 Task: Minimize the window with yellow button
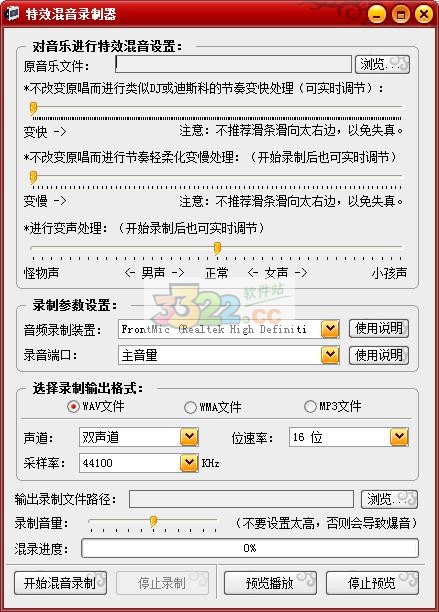[377, 14]
